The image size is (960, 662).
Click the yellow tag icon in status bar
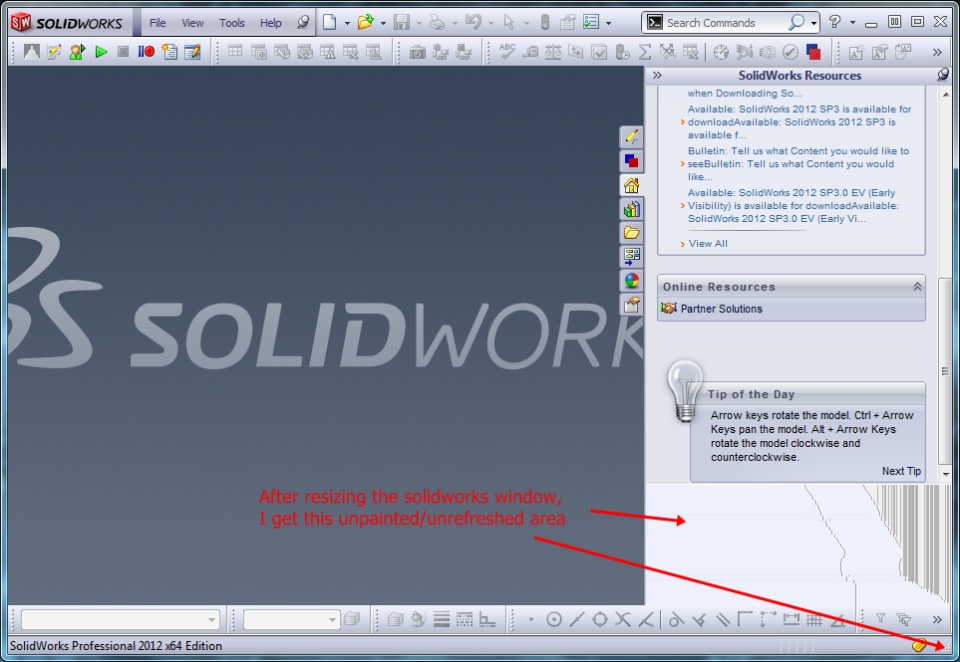918,645
